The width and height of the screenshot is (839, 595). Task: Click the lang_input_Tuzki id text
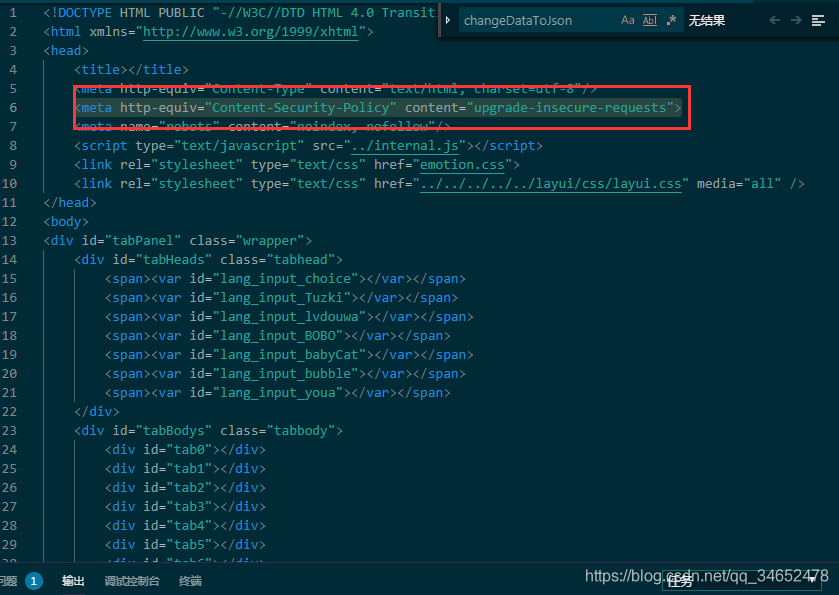282,298
